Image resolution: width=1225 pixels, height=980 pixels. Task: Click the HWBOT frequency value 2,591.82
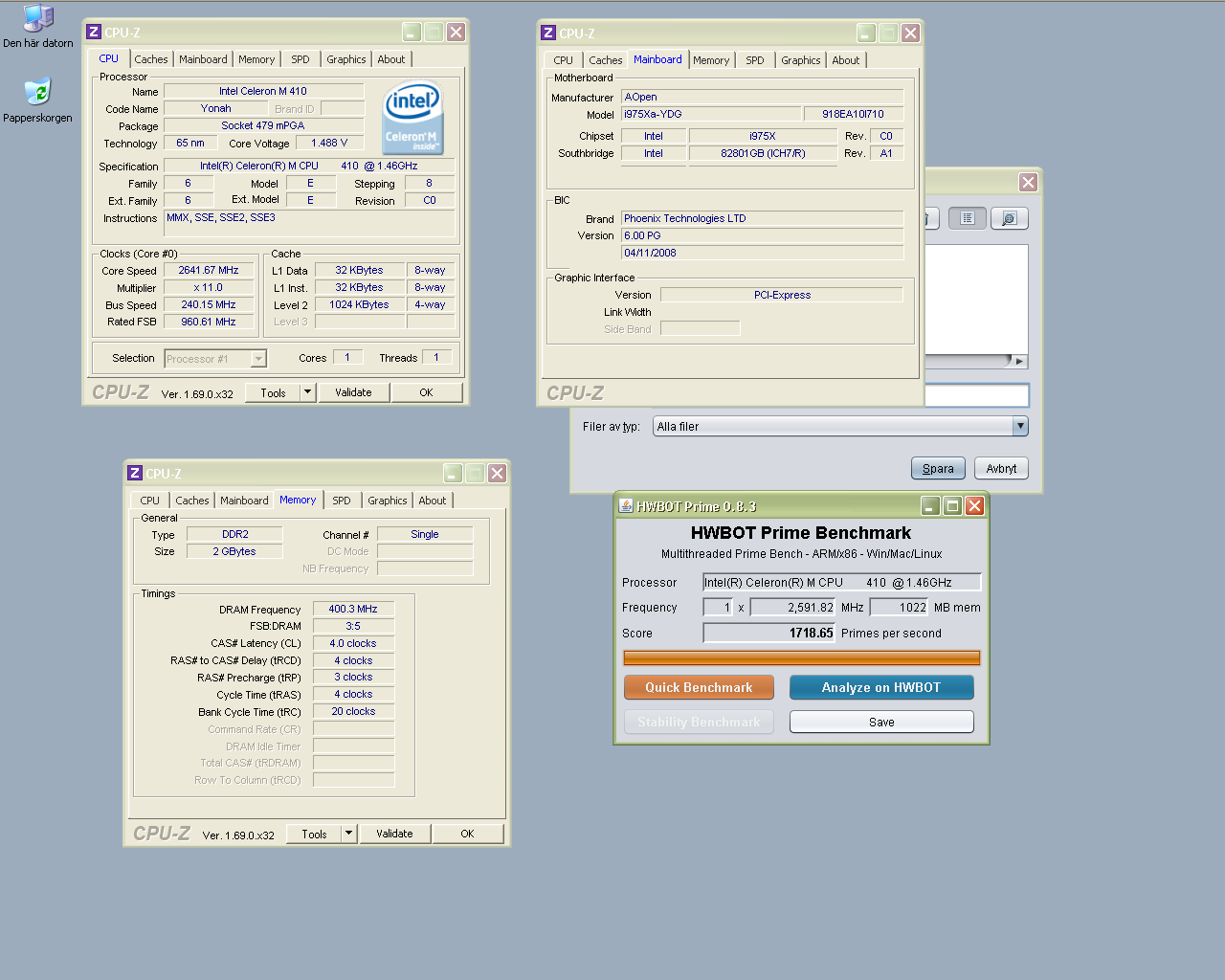click(793, 607)
